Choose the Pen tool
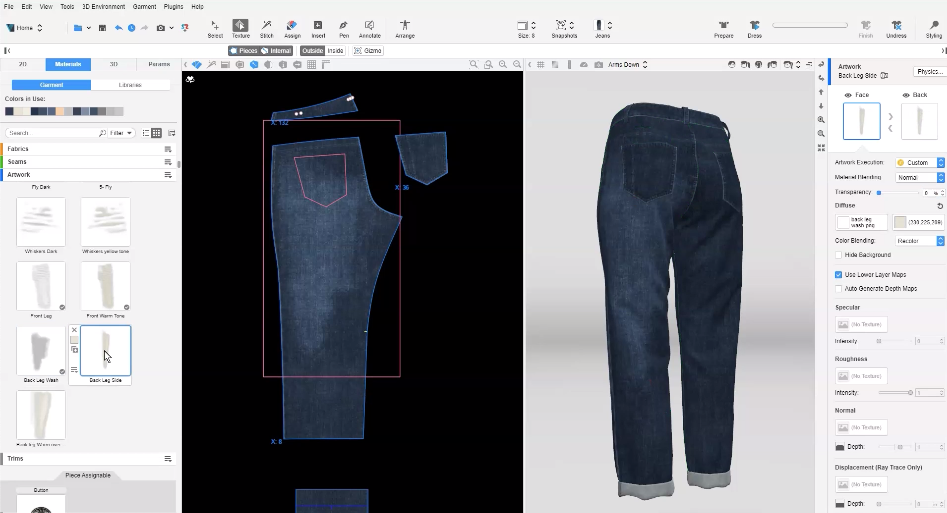The width and height of the screenshot is (947, 513). coord(344,28)
